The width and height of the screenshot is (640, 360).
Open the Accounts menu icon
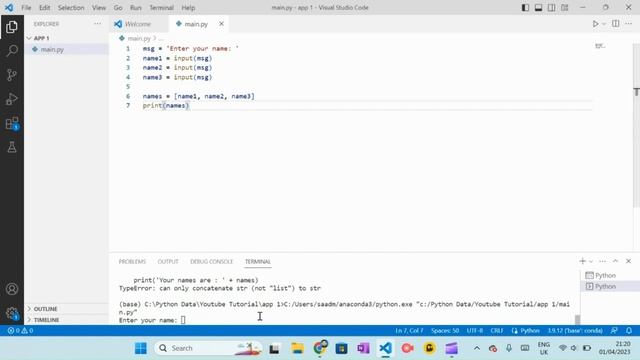pyautogui.click(x=12, y=289)
